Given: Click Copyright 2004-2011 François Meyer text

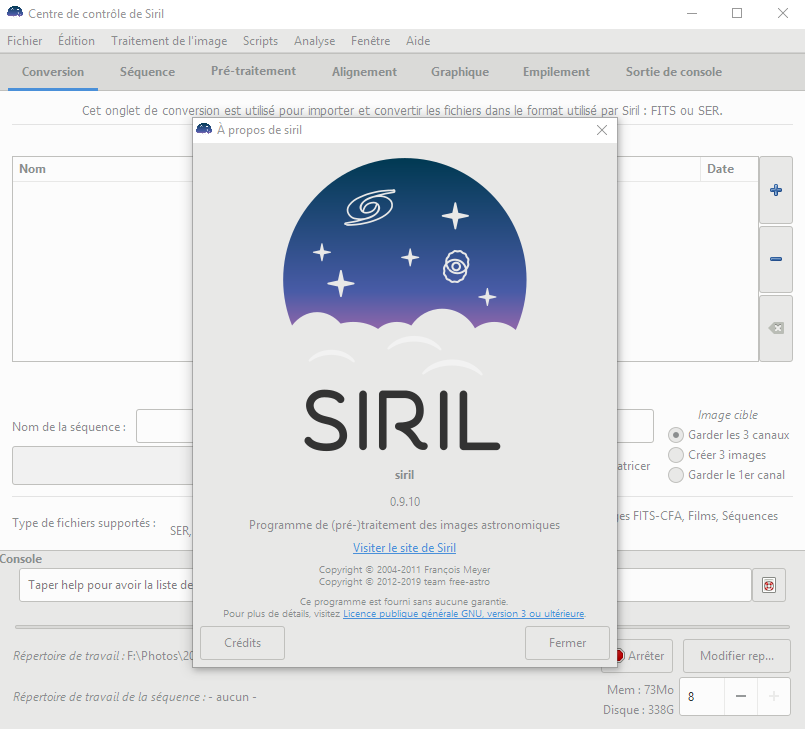Looking at the screenshot, I should click(x=404, y=569).
